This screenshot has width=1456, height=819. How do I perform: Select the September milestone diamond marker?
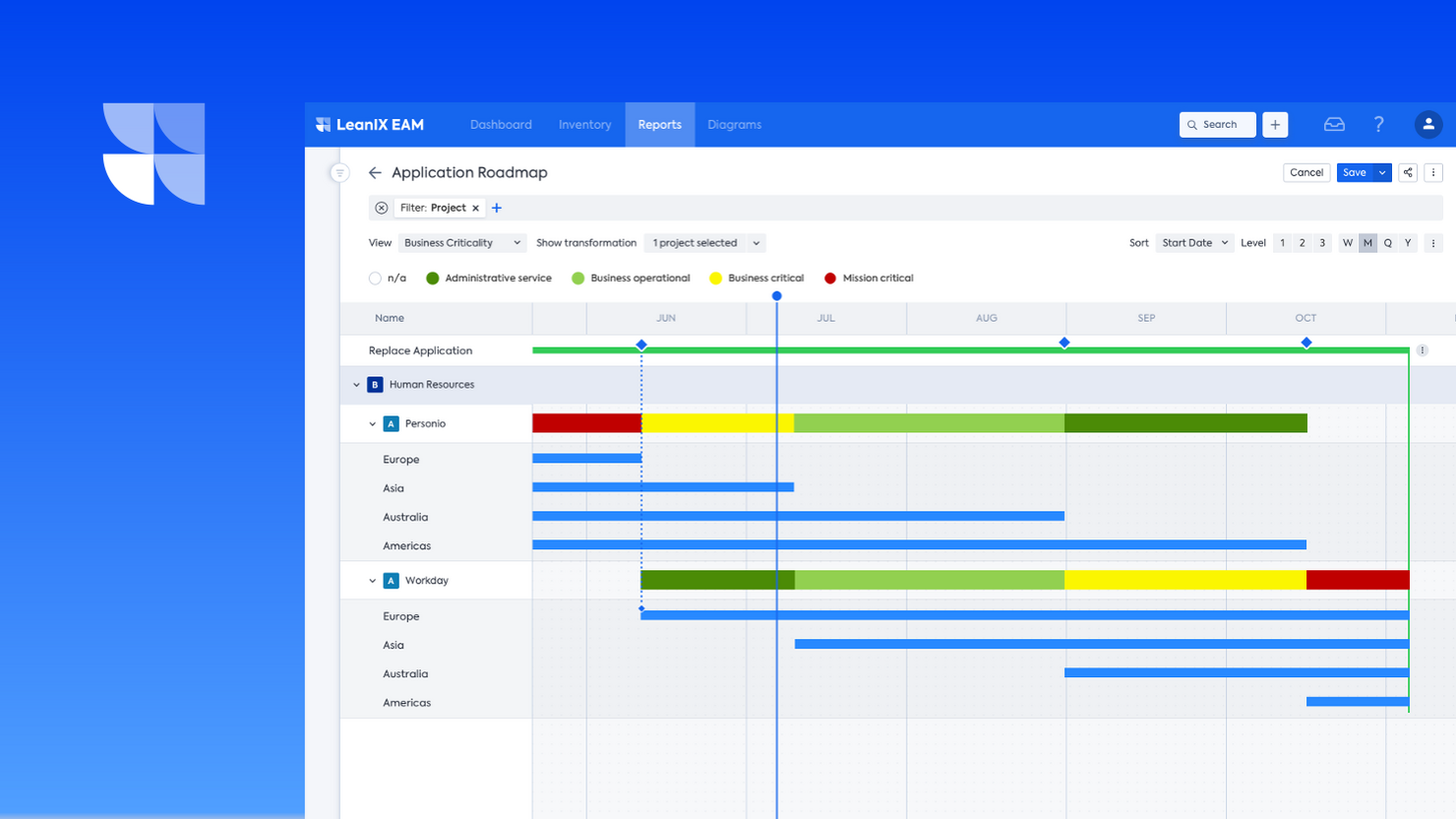[1064, 343]
